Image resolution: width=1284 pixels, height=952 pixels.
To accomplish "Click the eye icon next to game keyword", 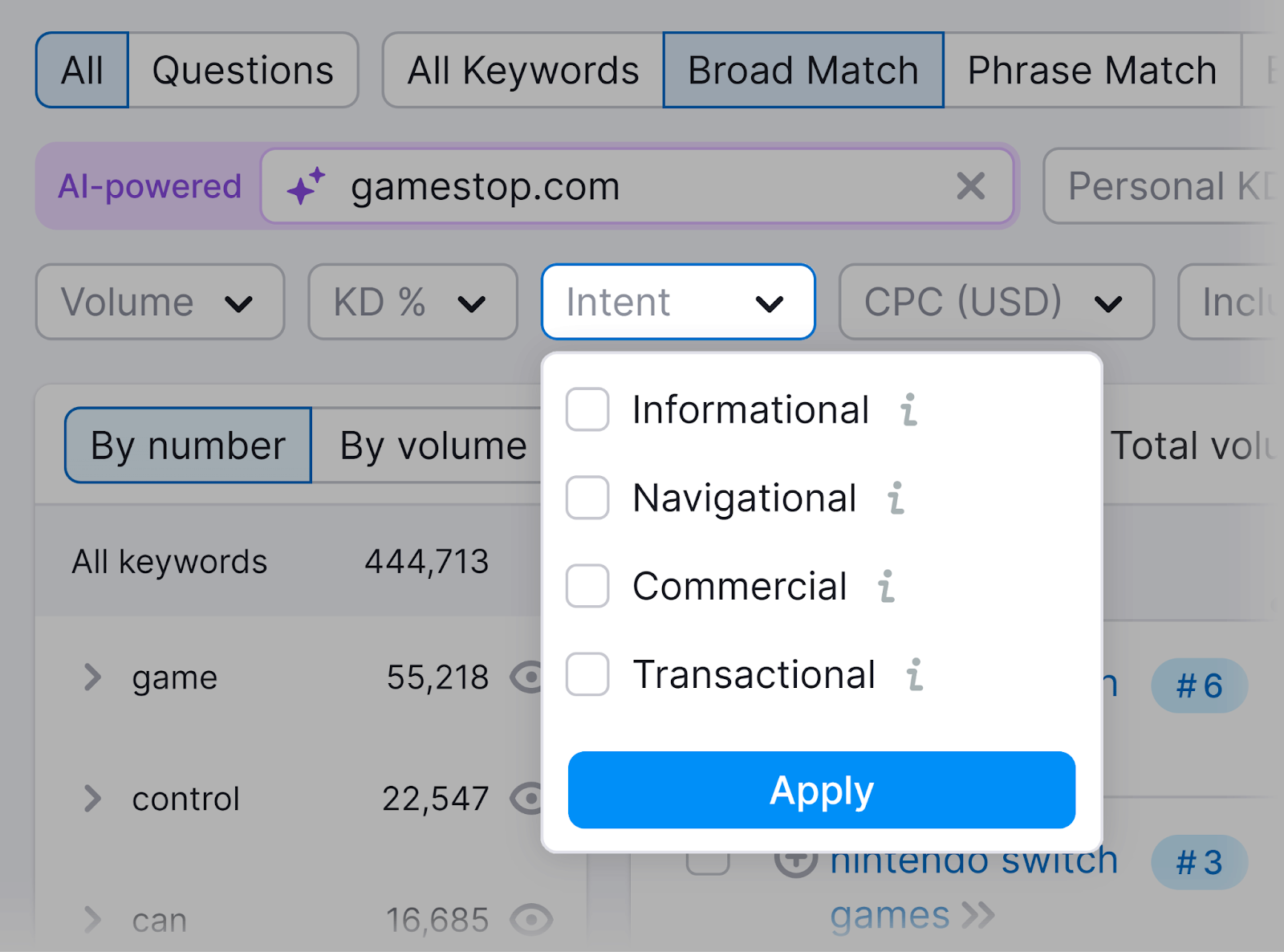I will [530, 677].
